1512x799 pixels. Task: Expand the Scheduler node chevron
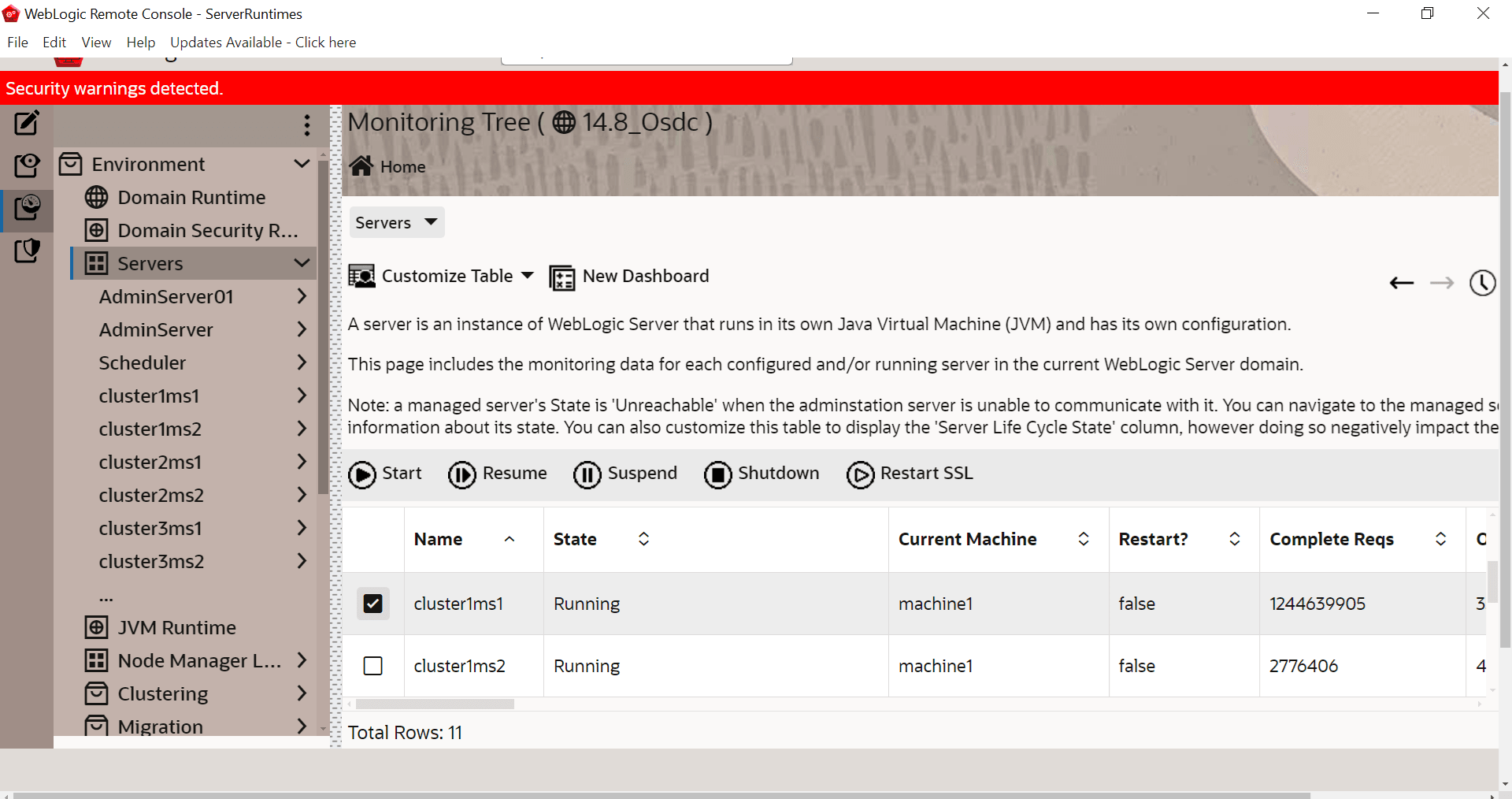(301, 362)
